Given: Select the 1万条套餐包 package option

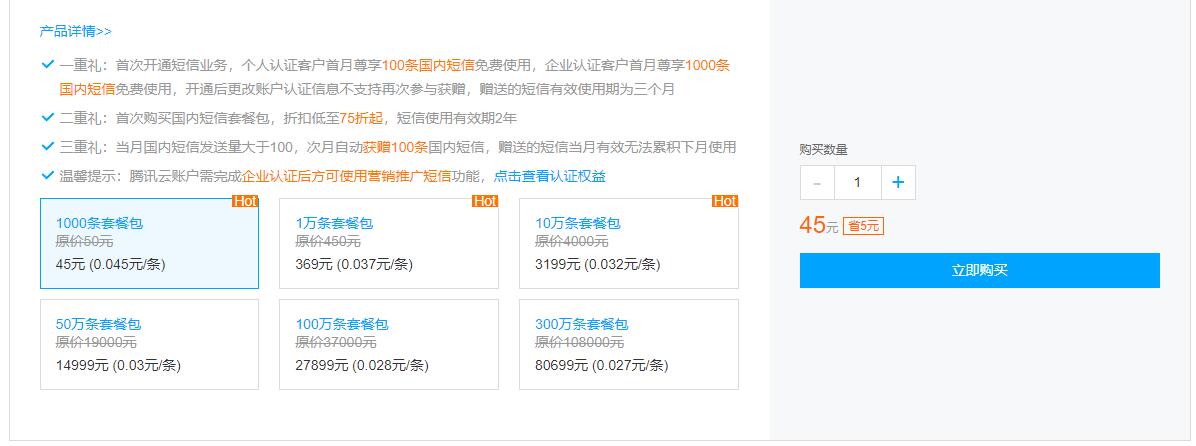Looking at the screenshot, I should [389, 244].
